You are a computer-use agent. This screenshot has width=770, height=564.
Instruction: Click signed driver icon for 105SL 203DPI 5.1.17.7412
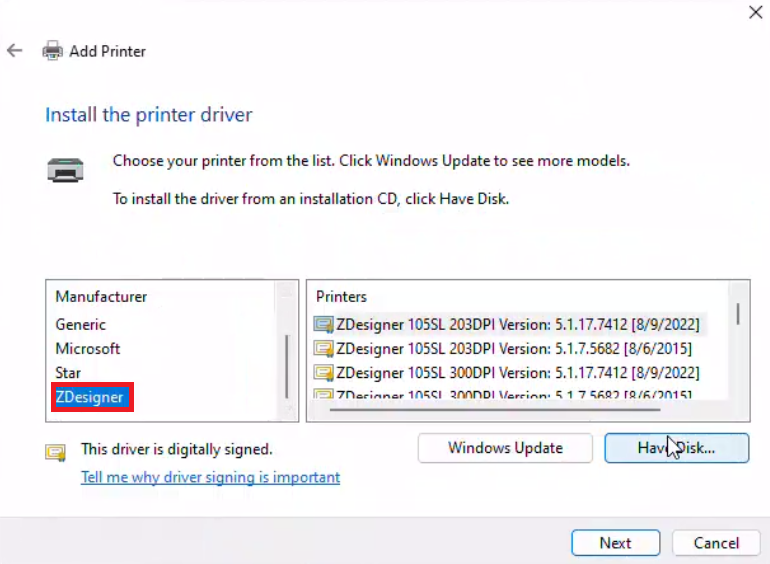point(323,324)
